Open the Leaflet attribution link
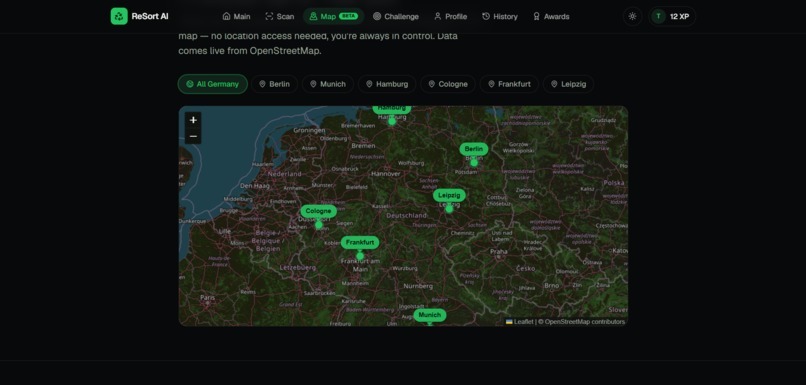The height and width of the screenshot is (385, 806). tap(519, 322)
